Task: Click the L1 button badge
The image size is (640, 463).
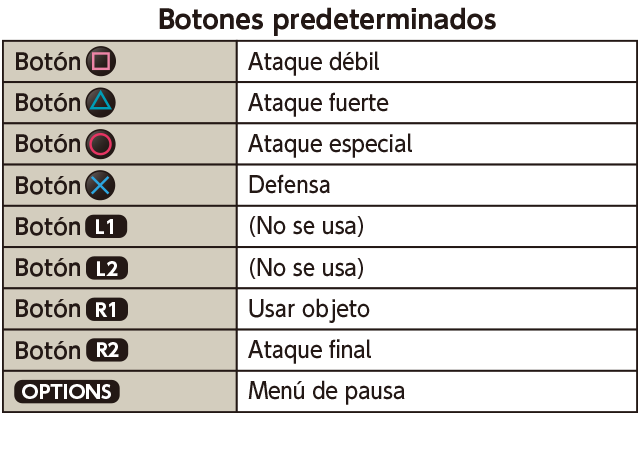Action: point(106,227)
